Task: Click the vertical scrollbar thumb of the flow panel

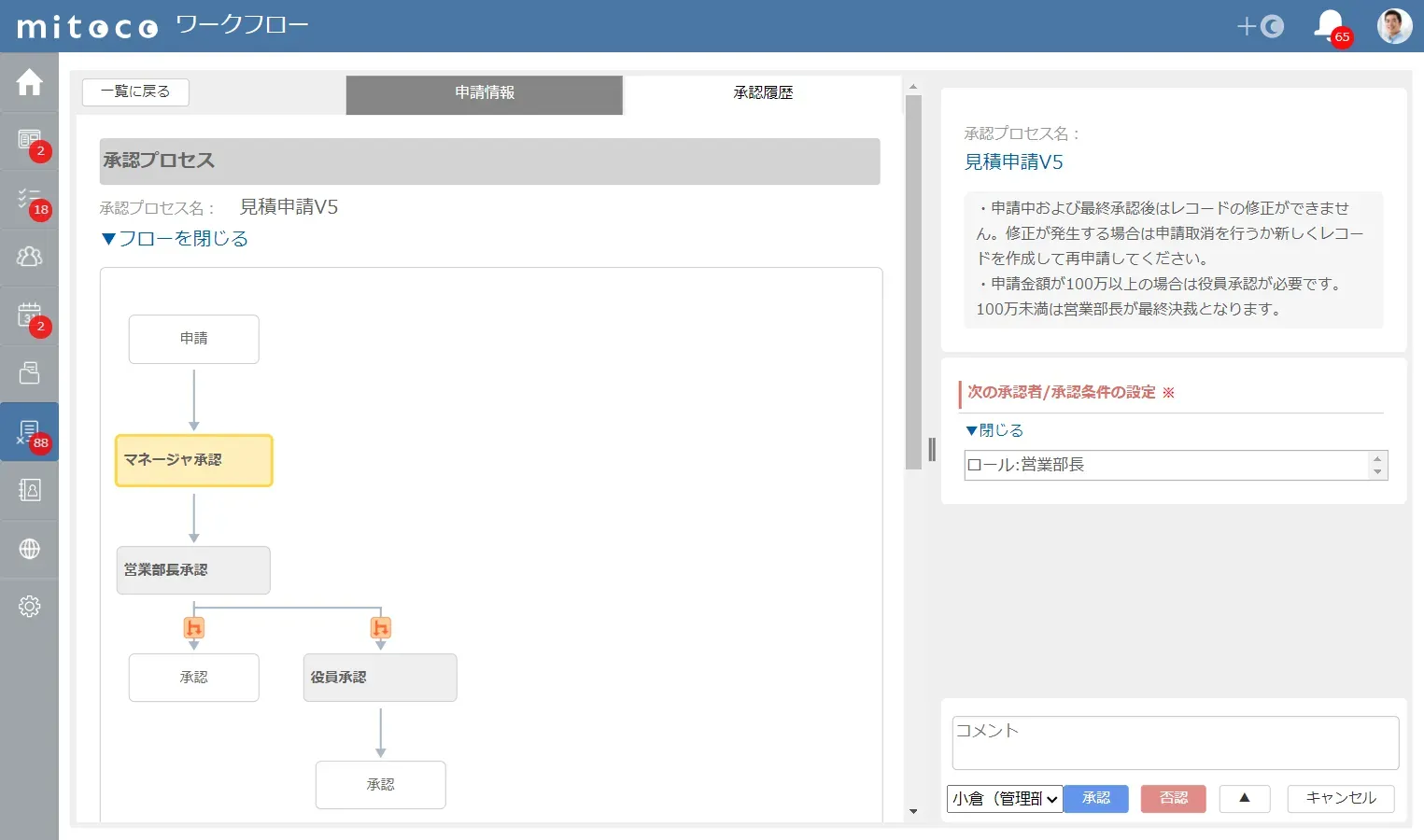Action: tap(913, 282)
